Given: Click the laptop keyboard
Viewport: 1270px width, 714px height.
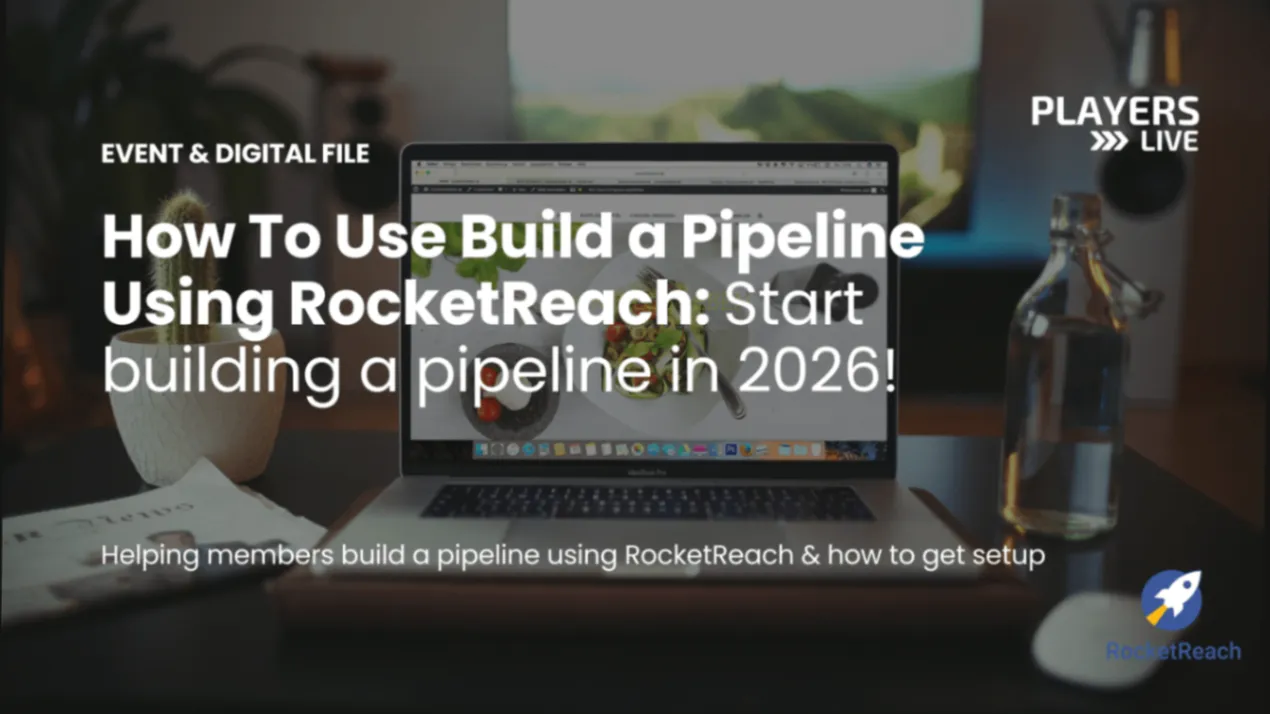Looking at the screenshot, I should click(647, 502).
